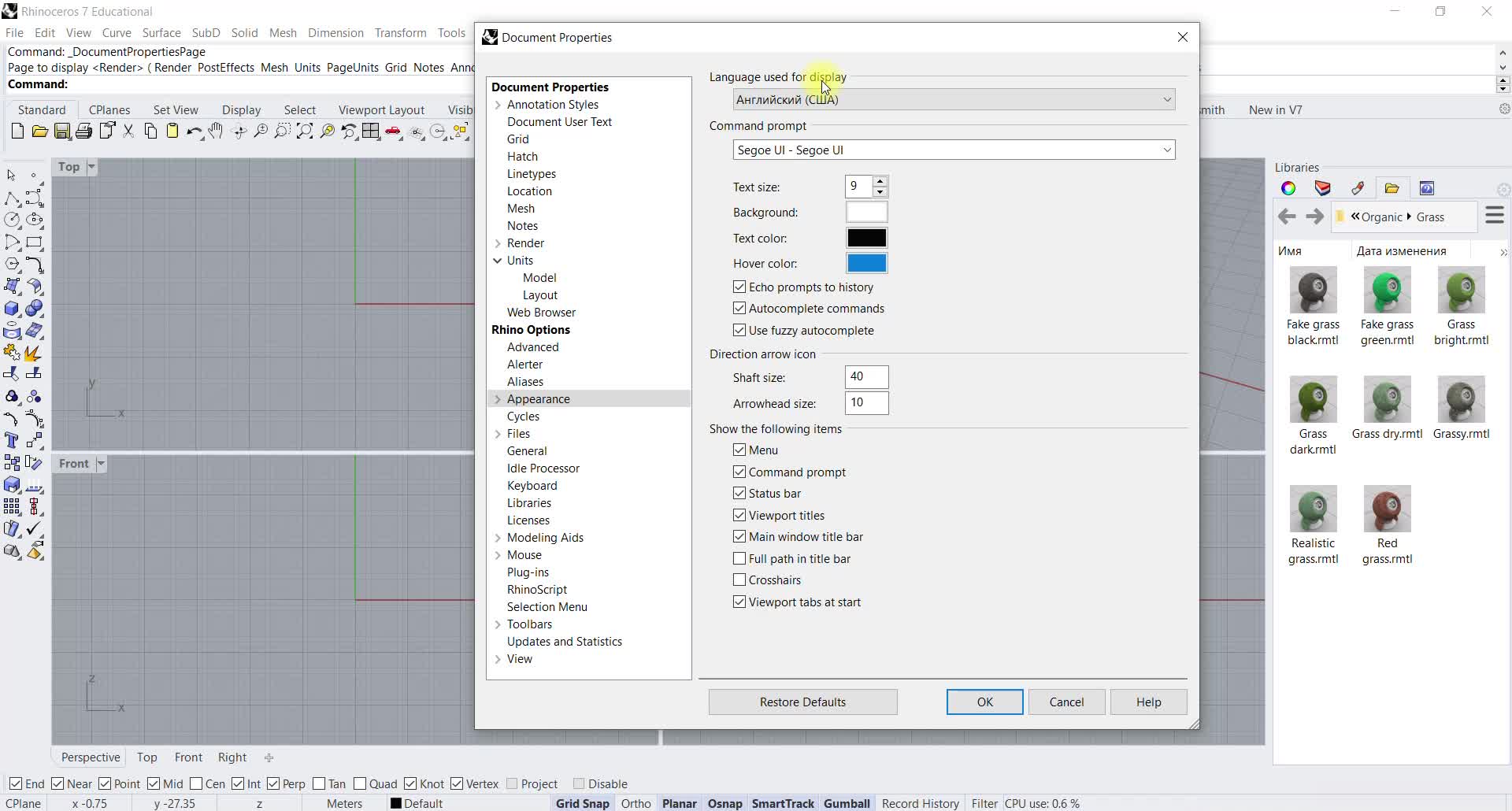Click the Restore Defaults button
This screenshot has height=811, width=1512.
(802, 702)
